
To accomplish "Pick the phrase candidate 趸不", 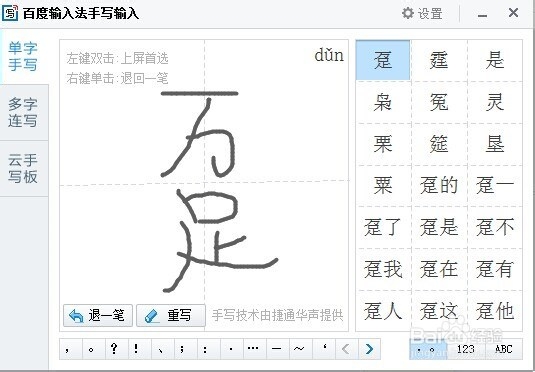I will 495,227.
